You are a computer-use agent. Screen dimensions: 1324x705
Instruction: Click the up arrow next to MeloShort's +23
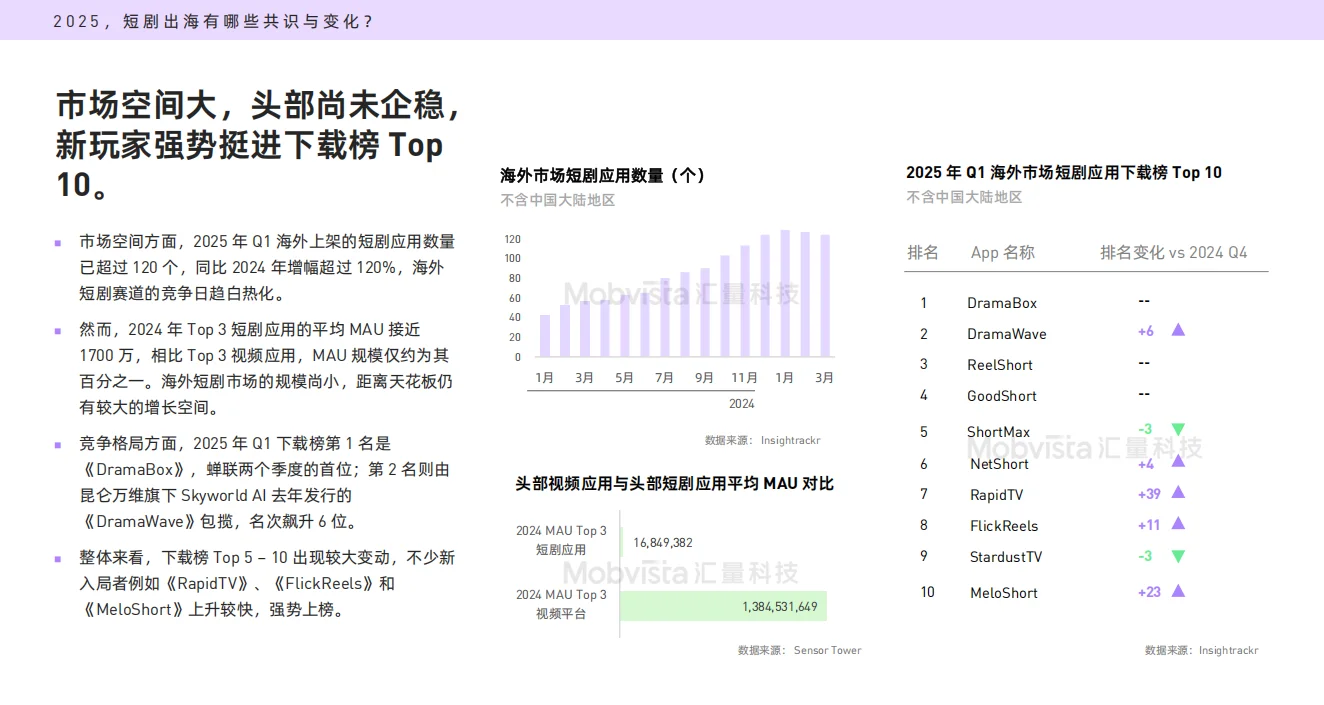1178,592
